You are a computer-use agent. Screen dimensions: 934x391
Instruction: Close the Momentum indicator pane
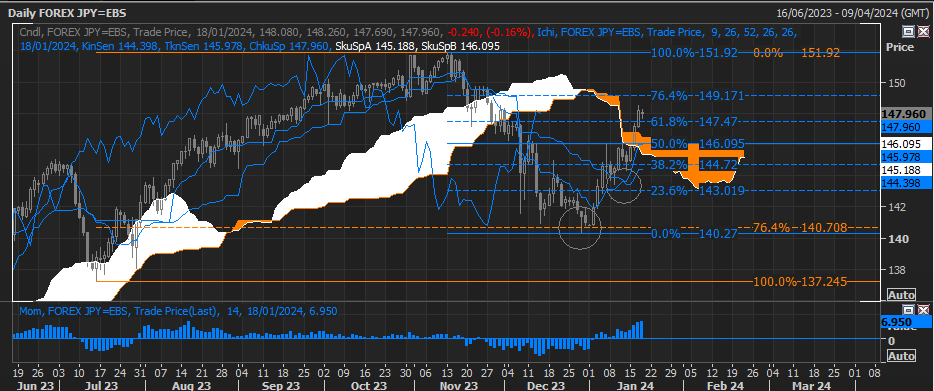coord(923,309)
